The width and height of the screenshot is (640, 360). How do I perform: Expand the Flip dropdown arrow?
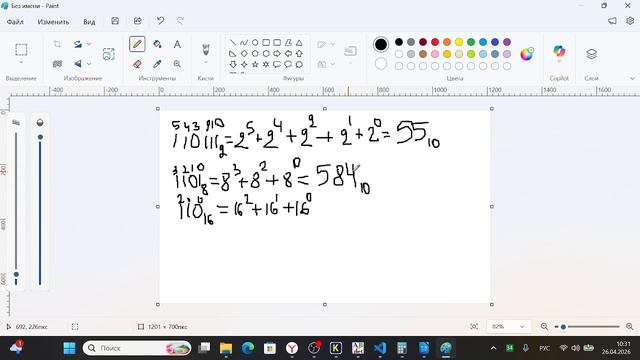coord(89,64)
